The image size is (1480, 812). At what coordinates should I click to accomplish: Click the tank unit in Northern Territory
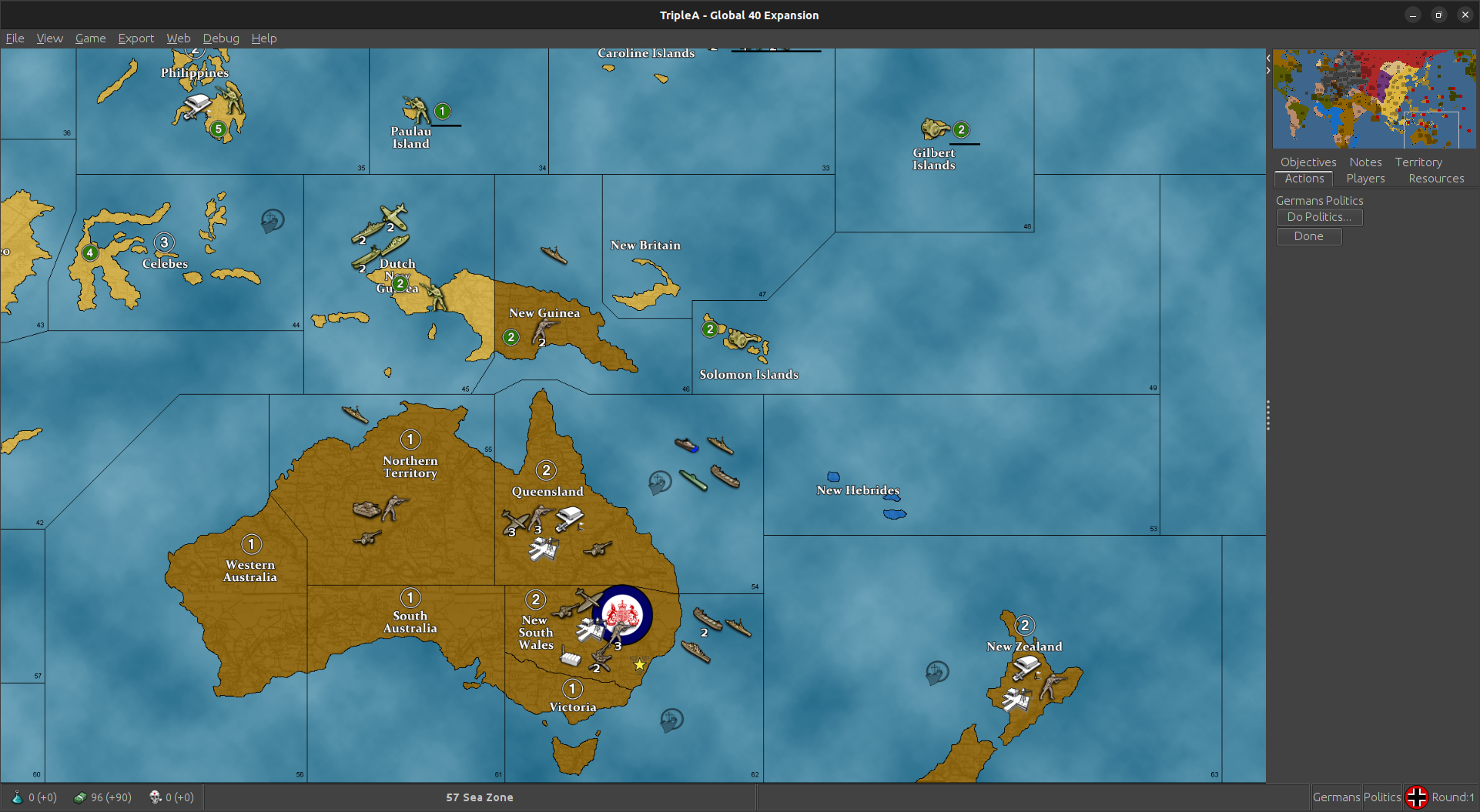pos(367,509)
